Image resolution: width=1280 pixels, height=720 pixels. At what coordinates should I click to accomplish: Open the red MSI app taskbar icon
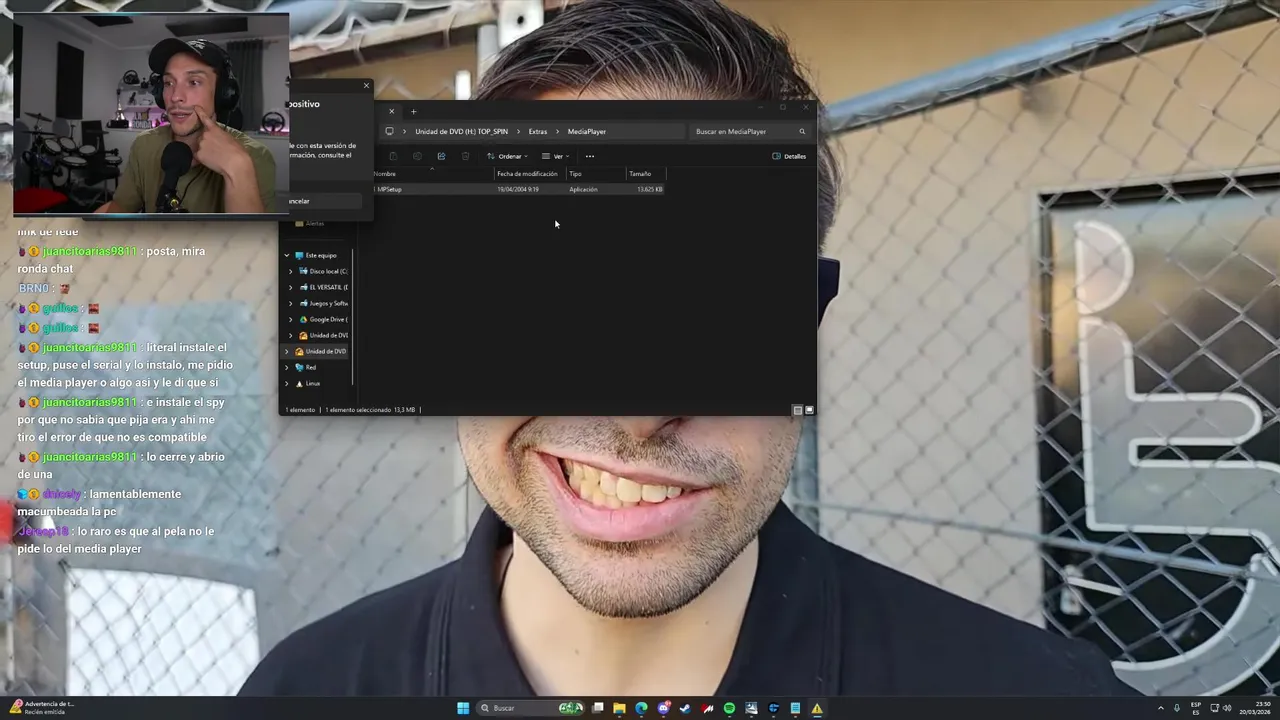point(707,708)
